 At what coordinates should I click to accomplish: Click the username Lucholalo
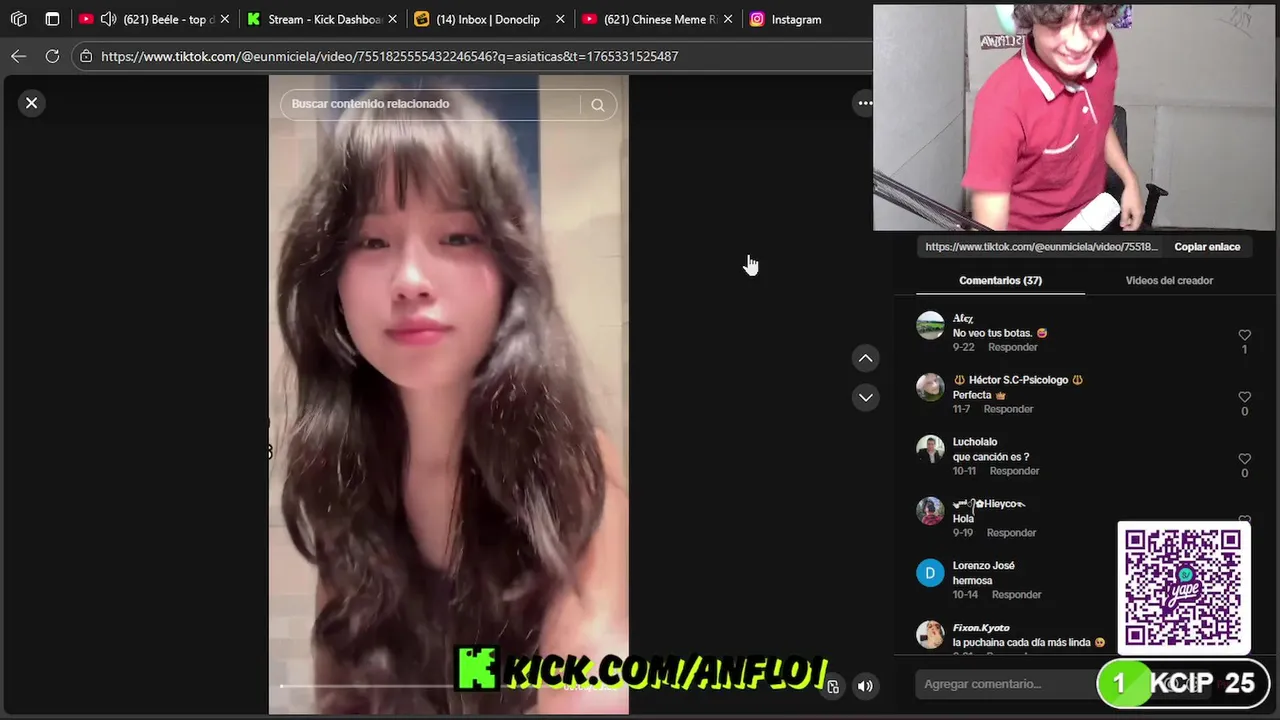pyautogui.click(x=975, y=442)
